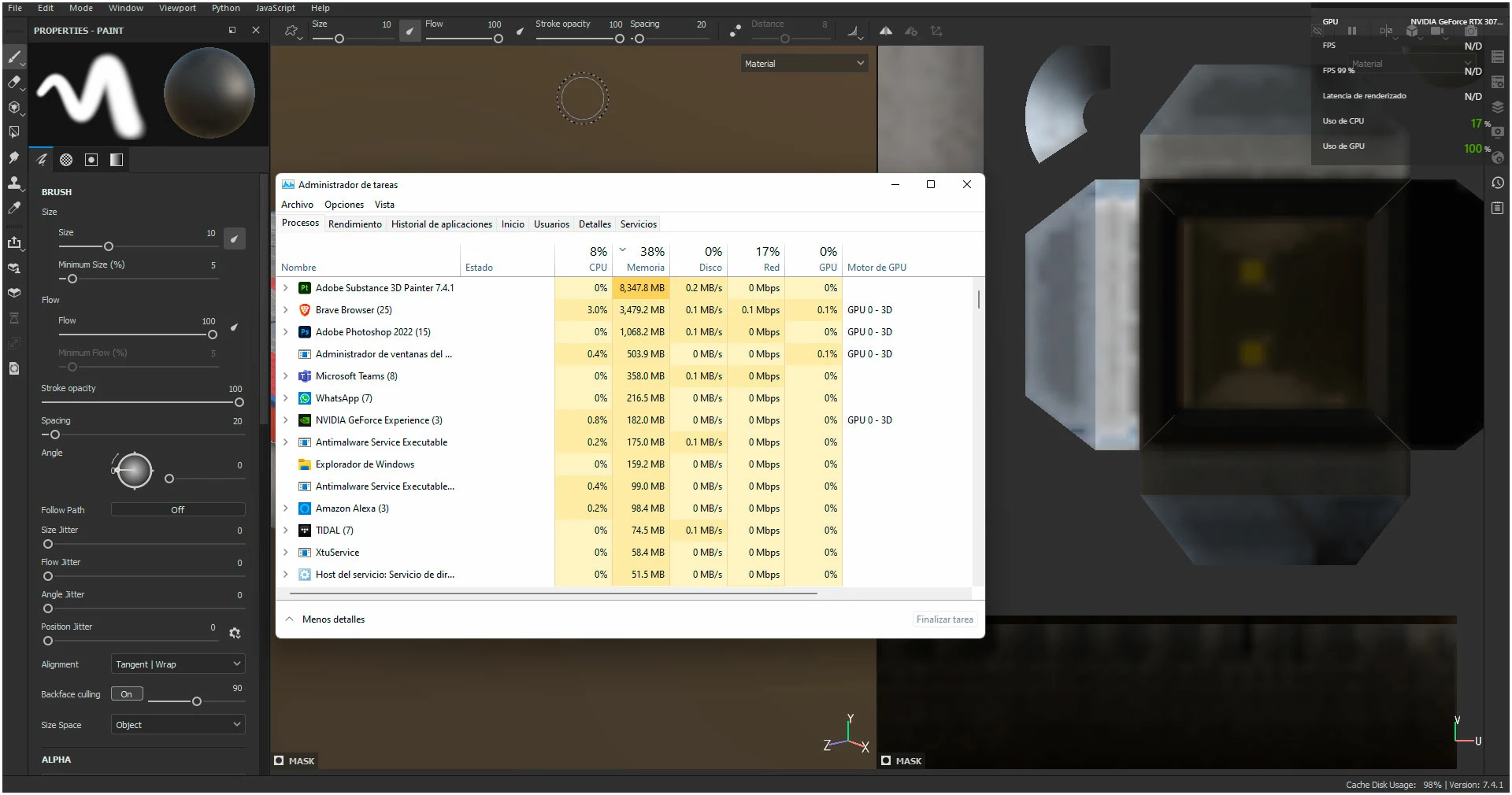
Task: Open brush presets icon in top toolbar
Action: click(292, 31)
